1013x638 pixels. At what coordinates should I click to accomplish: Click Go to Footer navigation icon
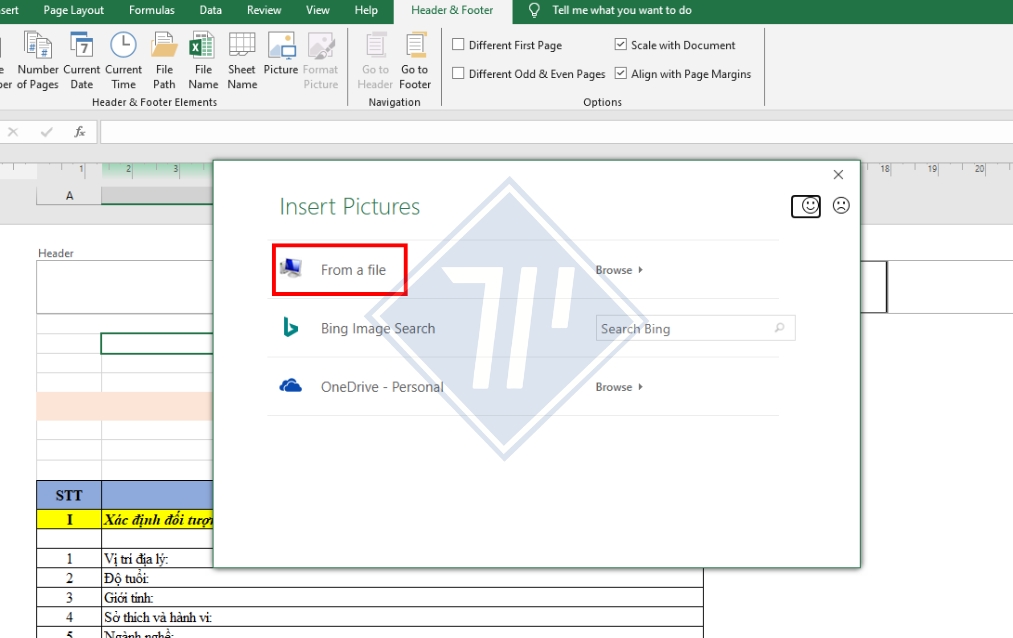(x=414, y=60)
